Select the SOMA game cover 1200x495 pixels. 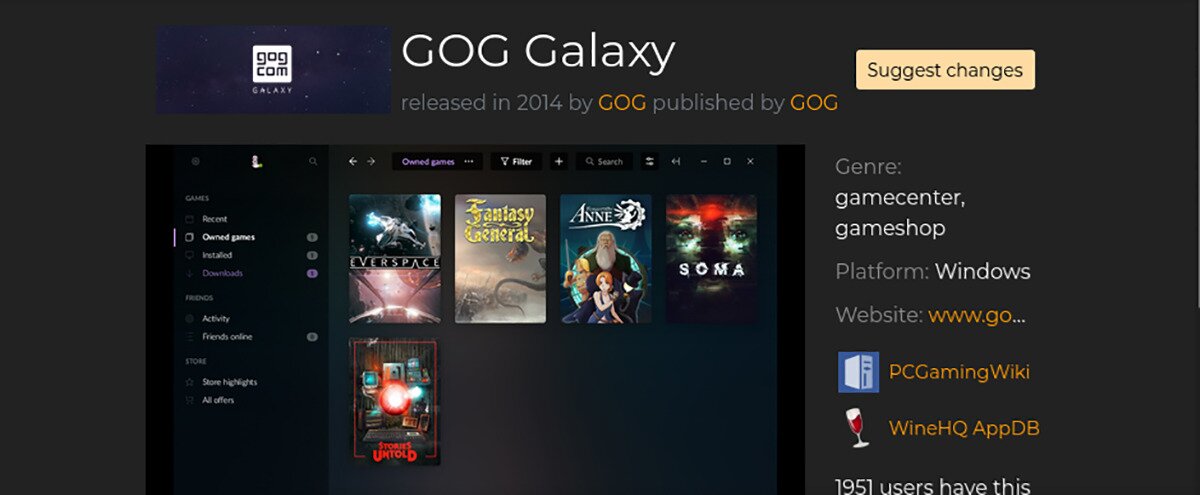pyautogui.click(x=711, y=259)
